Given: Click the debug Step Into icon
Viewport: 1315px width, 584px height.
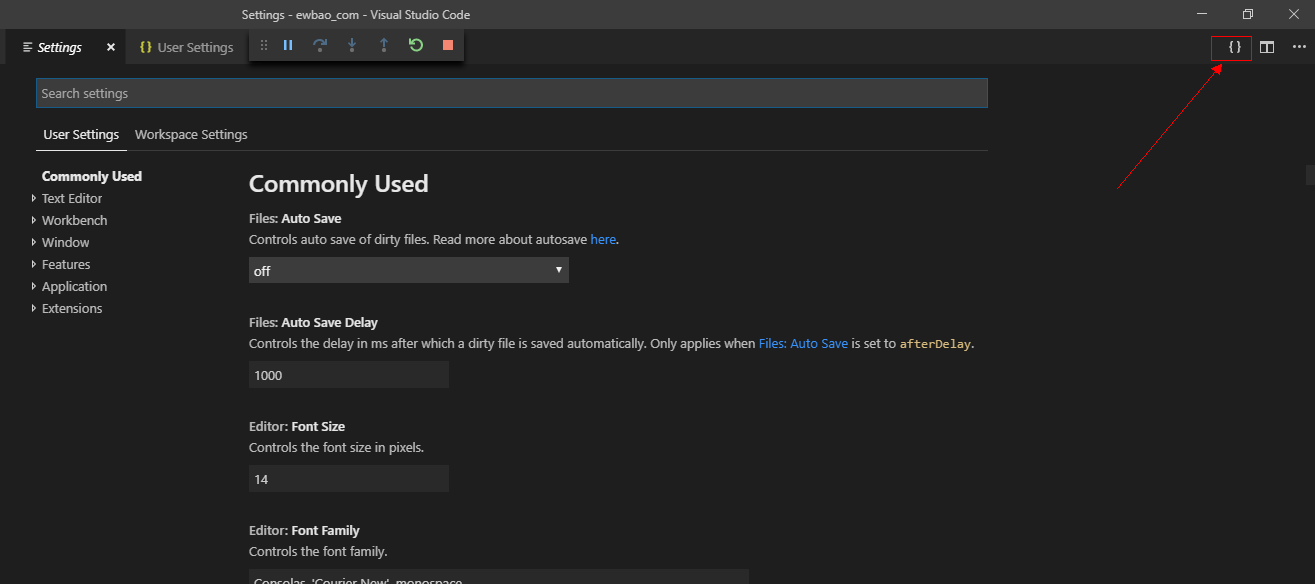Looking at the screenshot, I should (x=352, y=45).
